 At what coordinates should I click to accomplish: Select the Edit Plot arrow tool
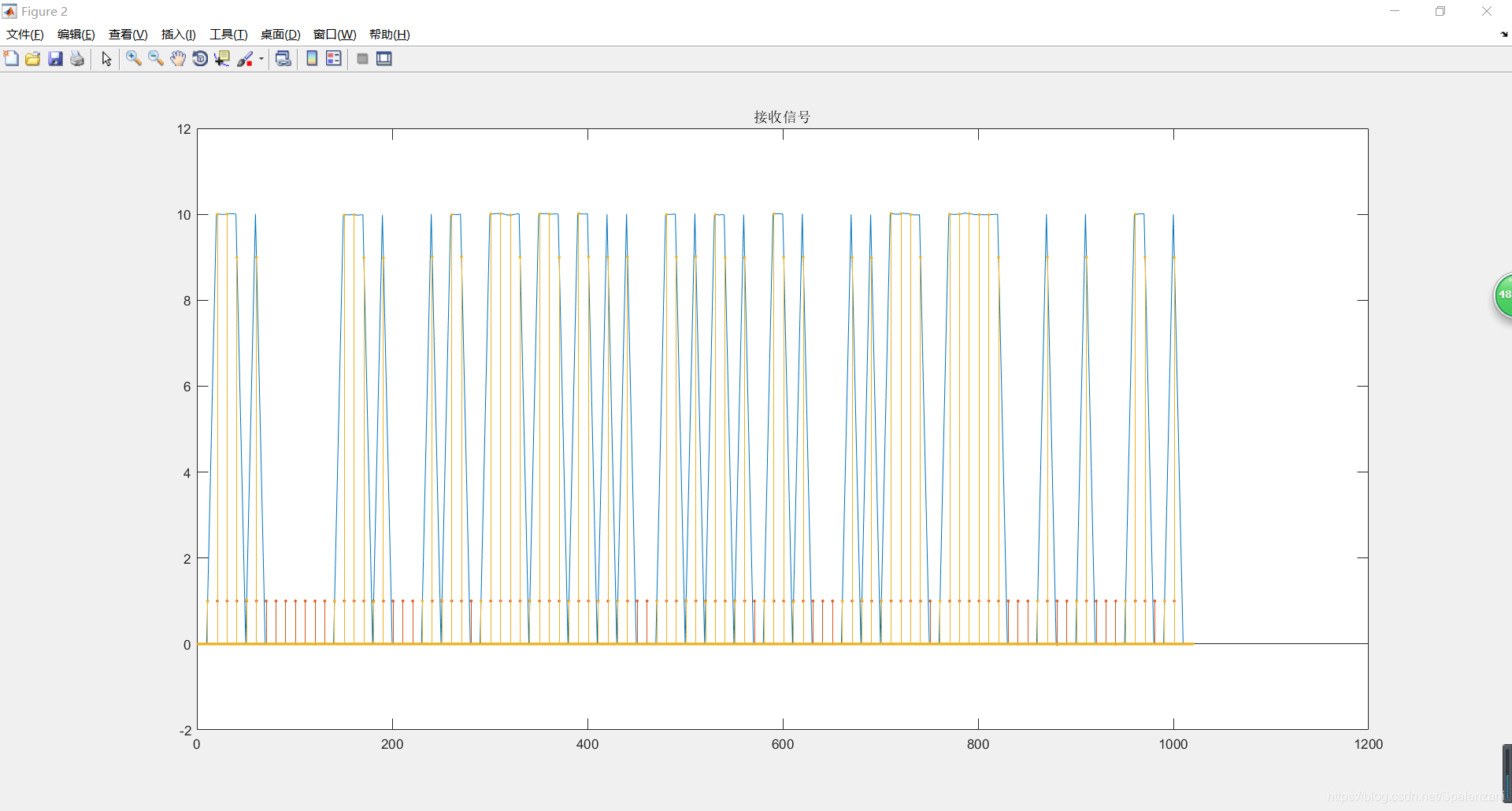[x=106, y=59]
